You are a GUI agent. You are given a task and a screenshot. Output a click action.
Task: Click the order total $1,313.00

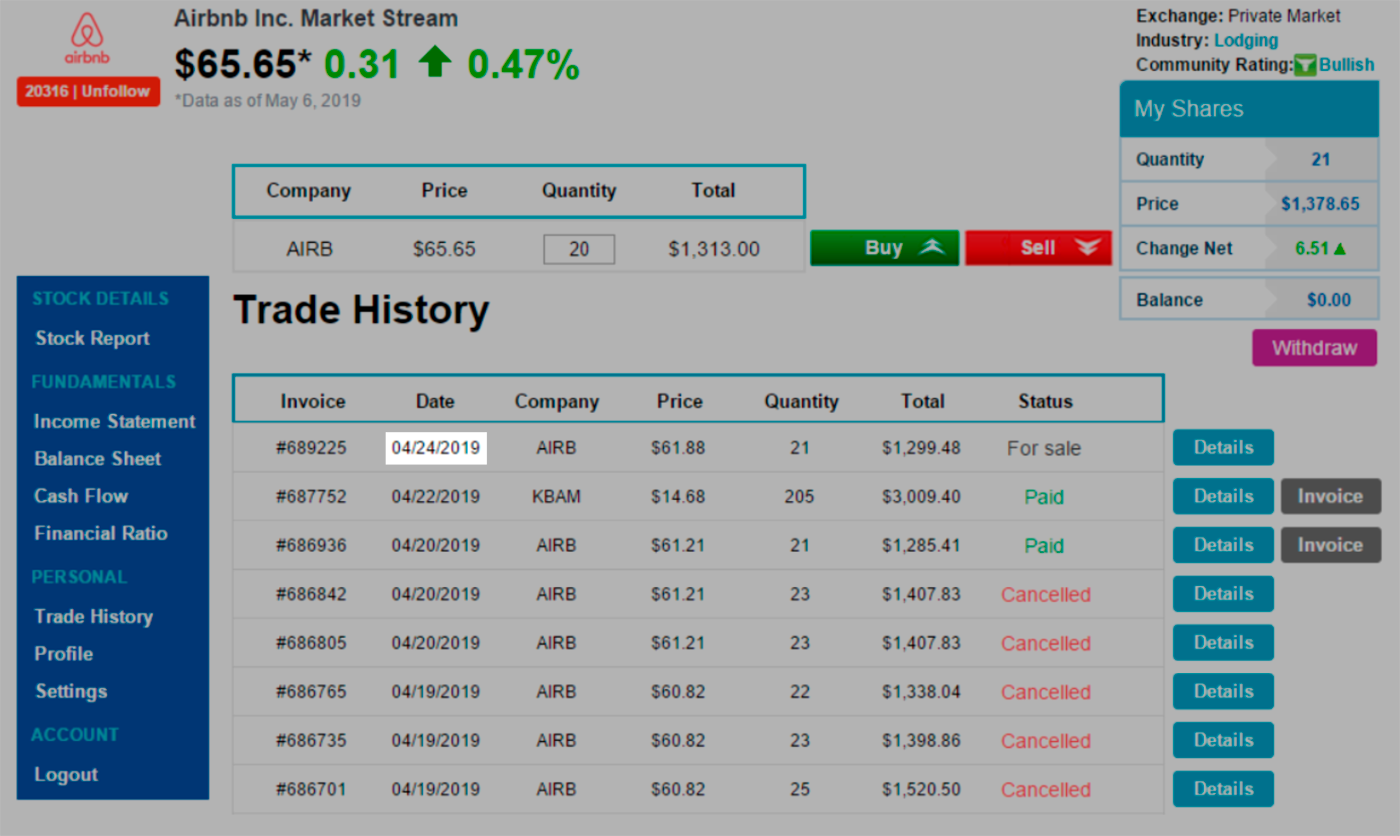714,250
